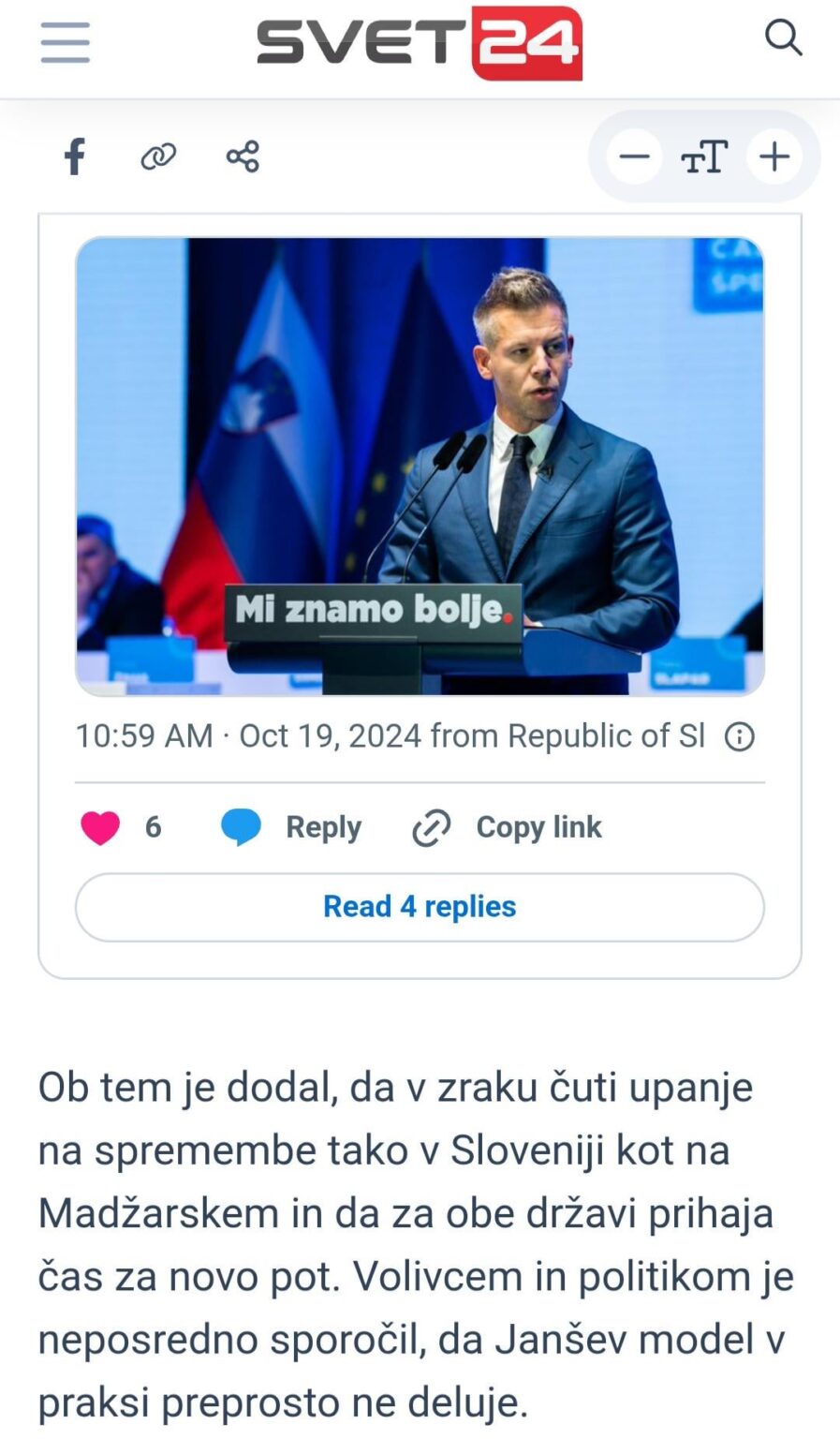Open the reply icon on the embedded post
Viewport: 840px width, 1439px height.
pos(241,827)
